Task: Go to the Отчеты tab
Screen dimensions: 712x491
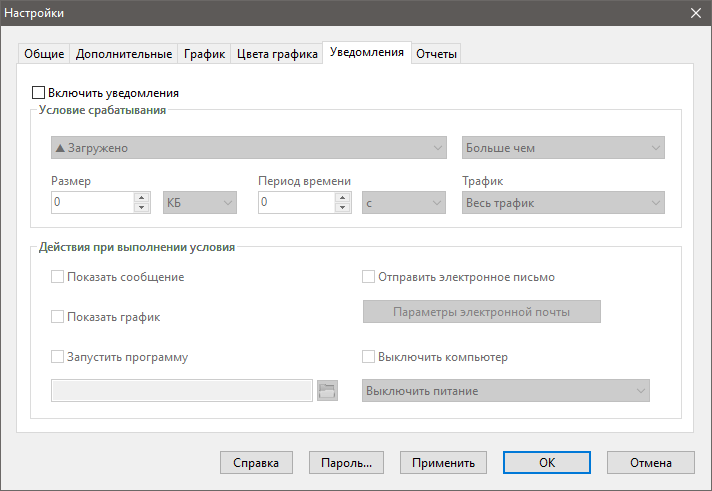Action: point(436,54)
